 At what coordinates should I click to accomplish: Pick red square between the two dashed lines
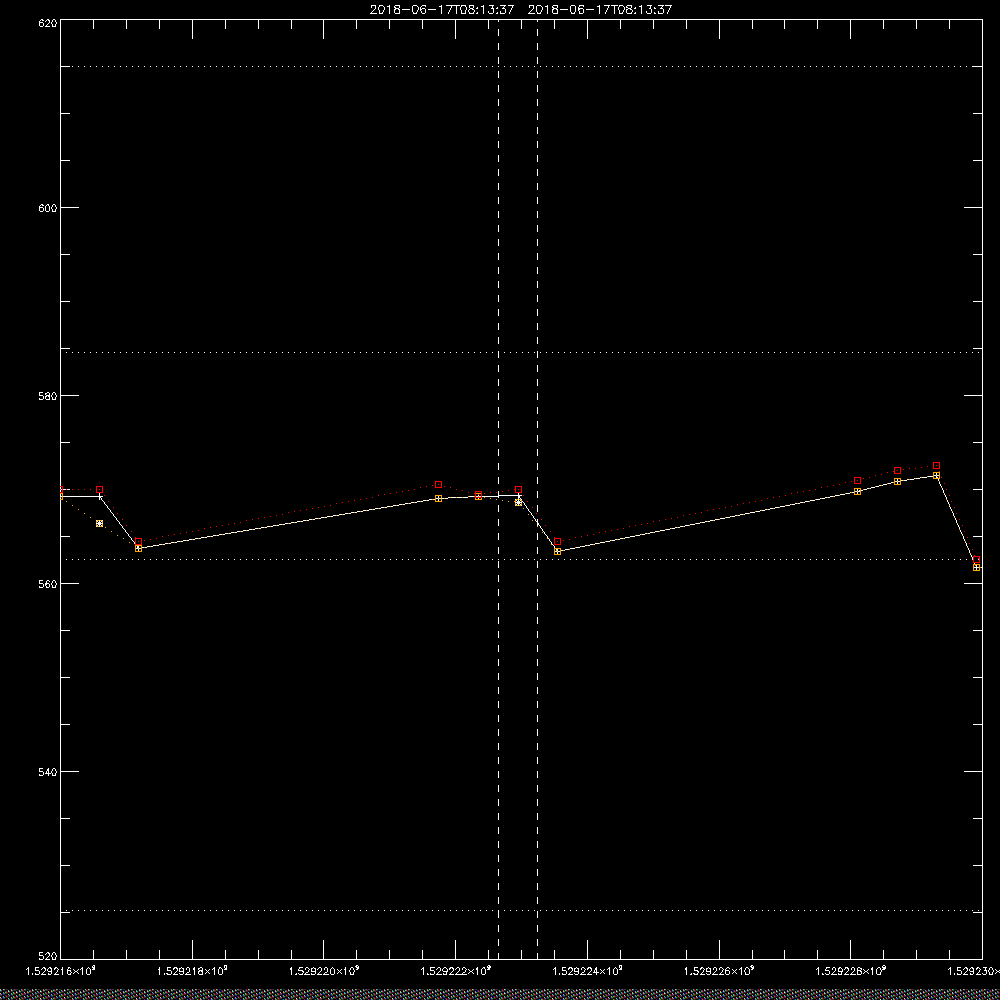518,490
